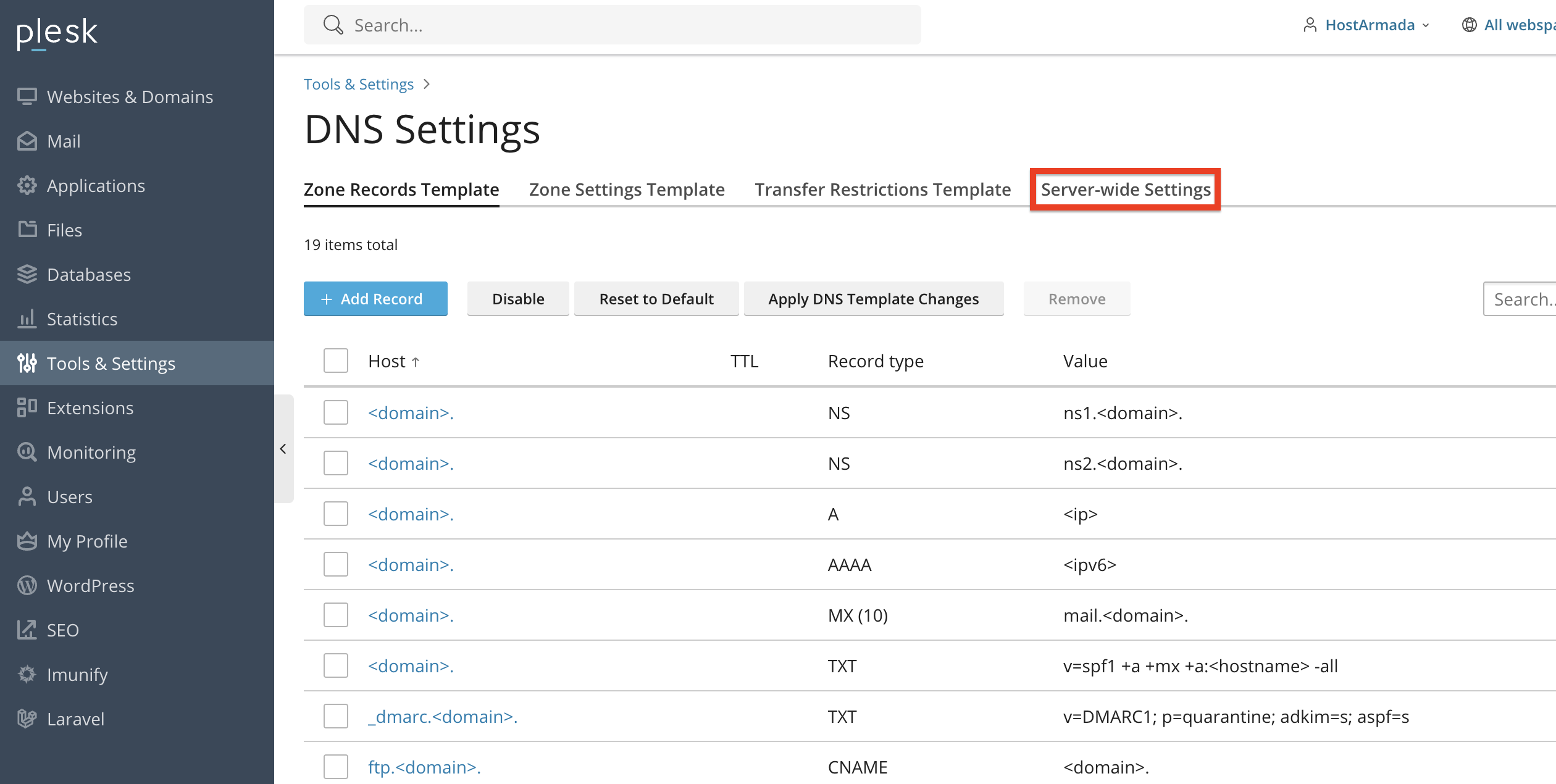Sort by the Host column header

(x=394, y=361)
